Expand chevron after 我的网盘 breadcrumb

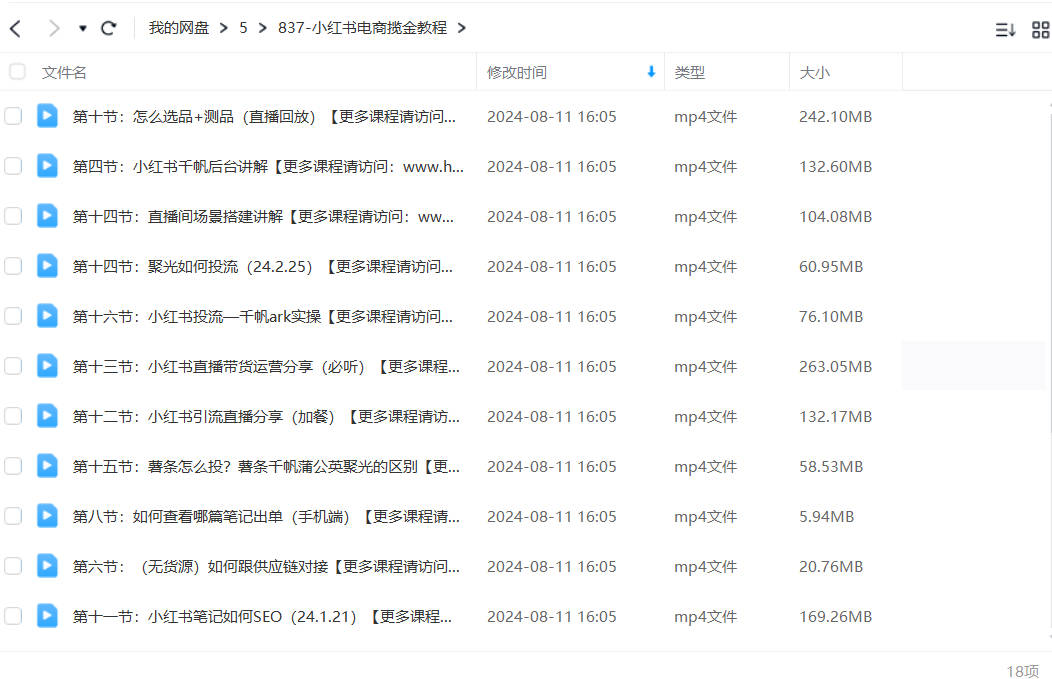[x=224, y=28]
